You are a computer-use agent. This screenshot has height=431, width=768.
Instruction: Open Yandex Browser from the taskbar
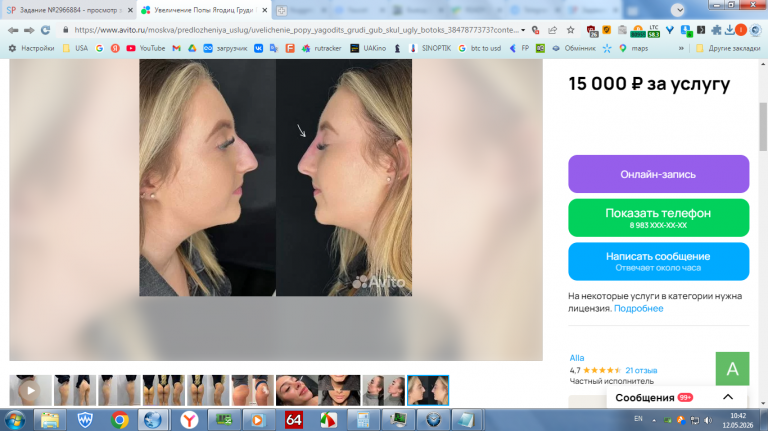189,420
